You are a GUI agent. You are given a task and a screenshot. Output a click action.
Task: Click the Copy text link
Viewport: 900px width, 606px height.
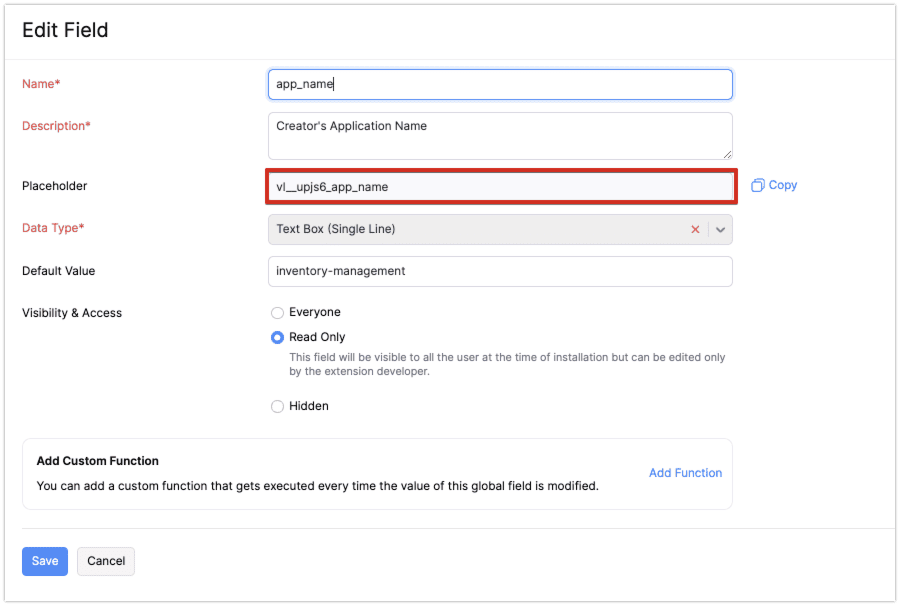[x=783, y=185]
